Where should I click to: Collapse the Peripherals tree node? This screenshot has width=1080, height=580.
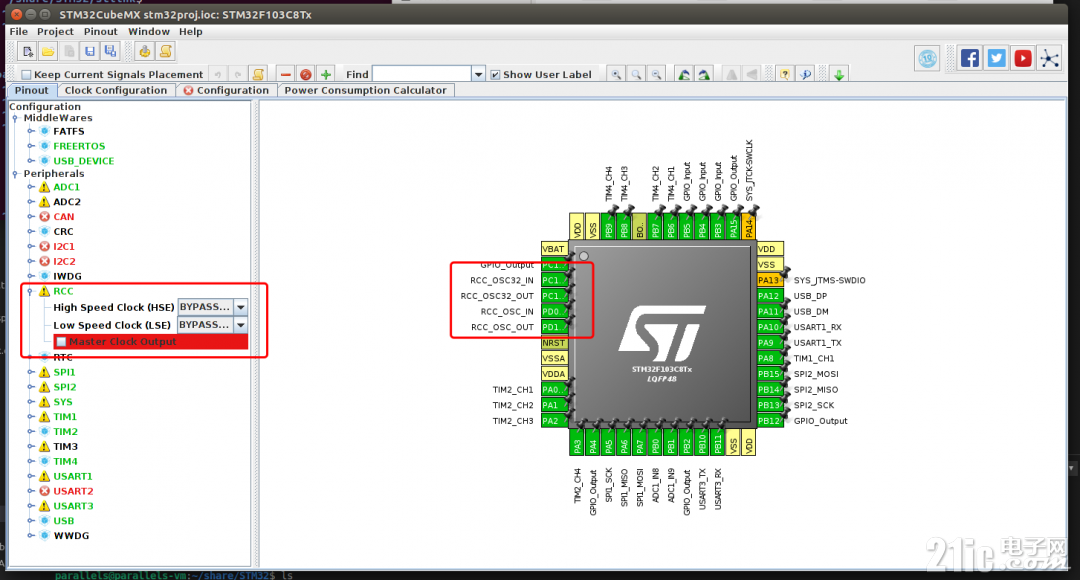tap(15, 174)
